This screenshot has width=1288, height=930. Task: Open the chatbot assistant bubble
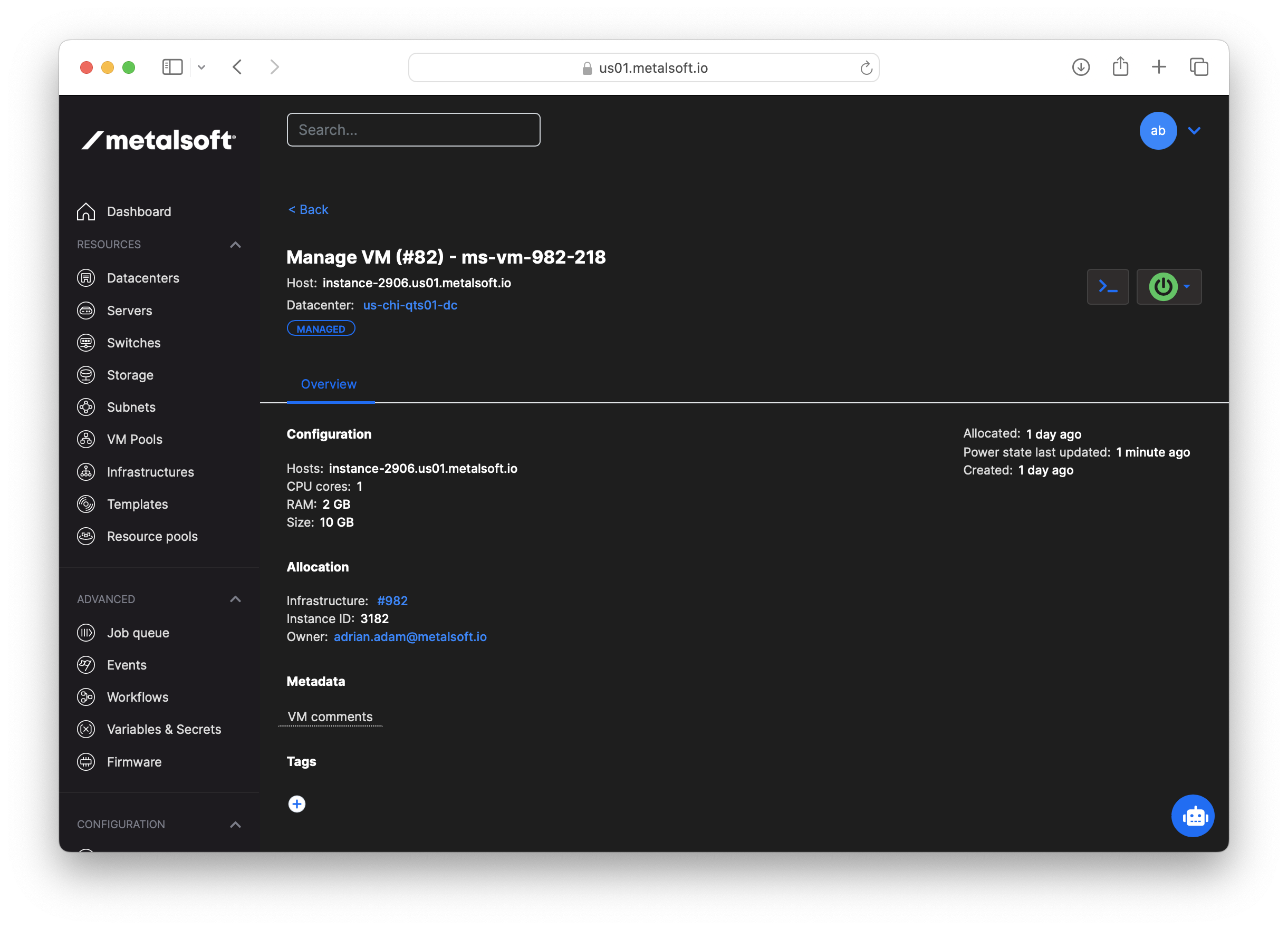[x=1193, y=816]
